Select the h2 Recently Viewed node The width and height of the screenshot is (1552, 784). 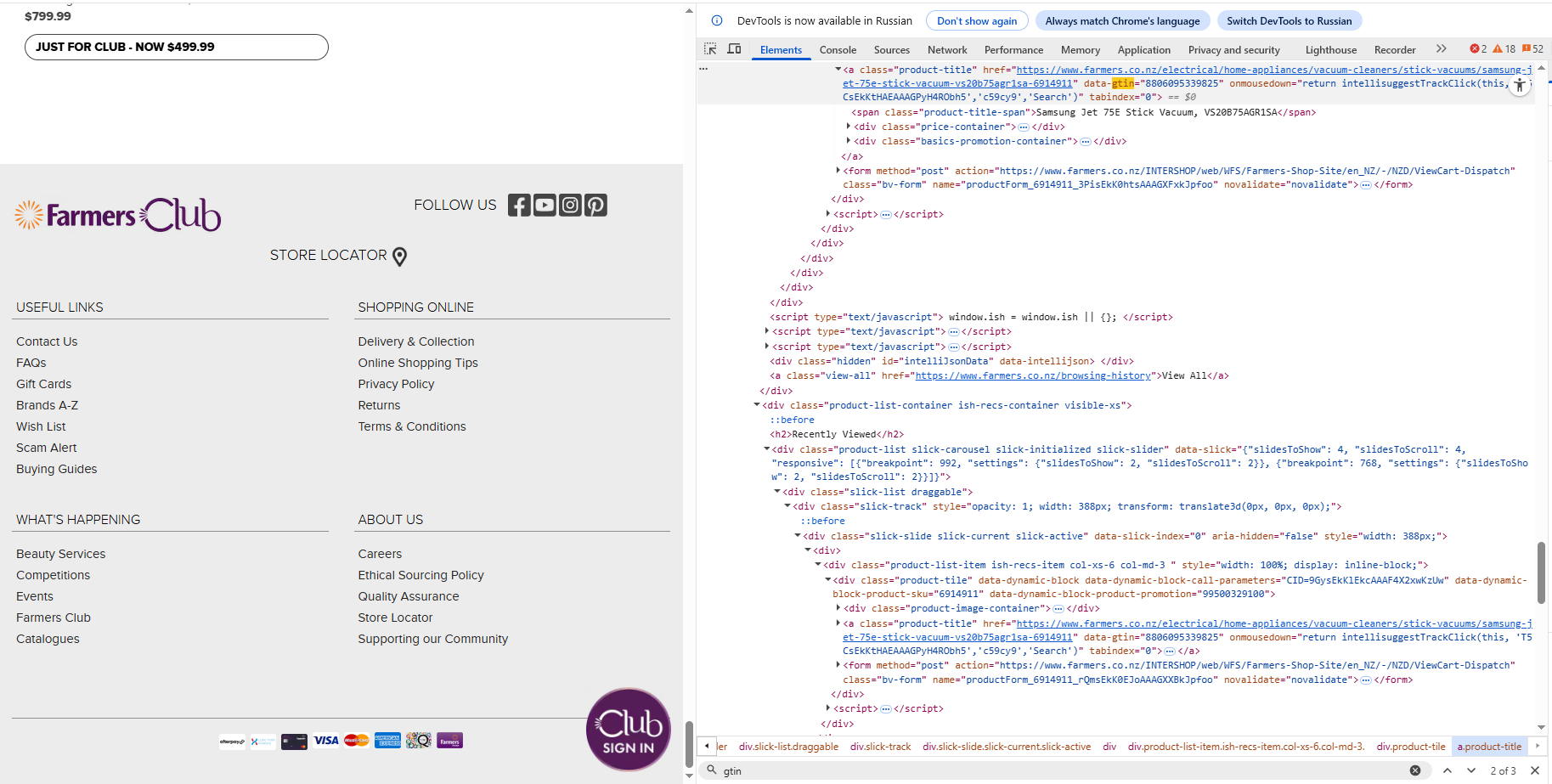[837, 434]
